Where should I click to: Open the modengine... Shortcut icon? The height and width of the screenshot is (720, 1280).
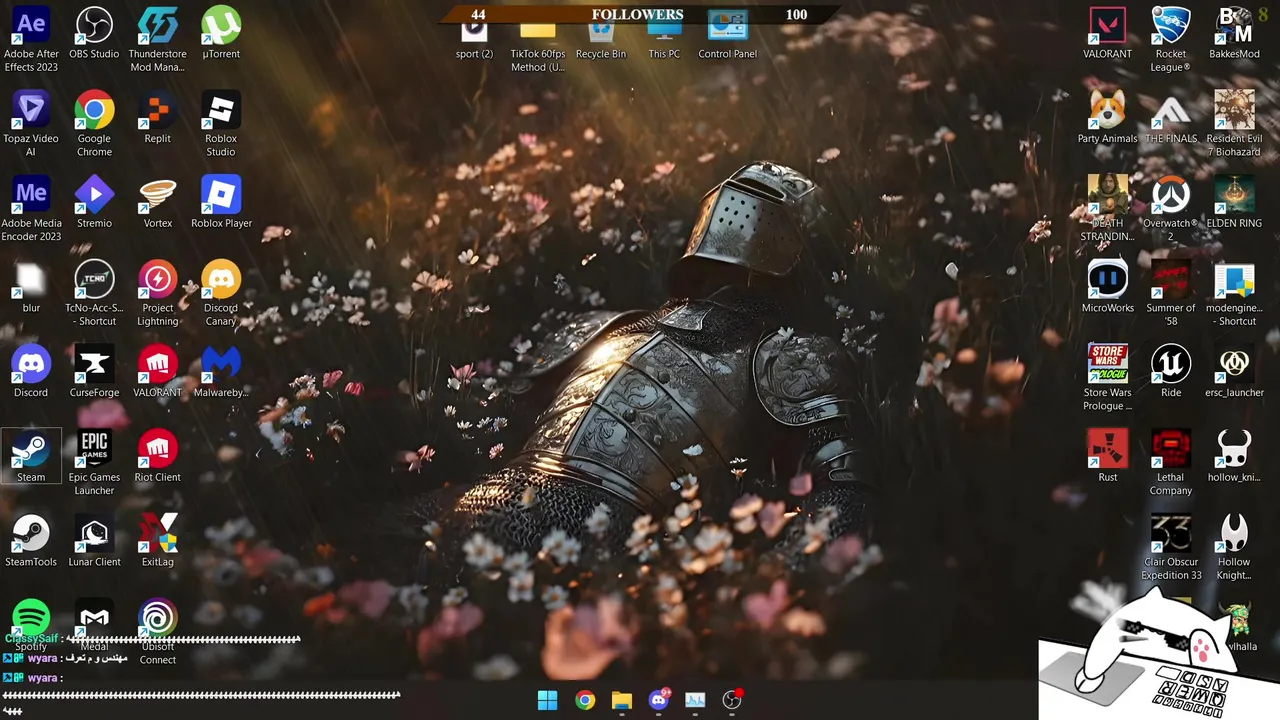pos(1234,294)
